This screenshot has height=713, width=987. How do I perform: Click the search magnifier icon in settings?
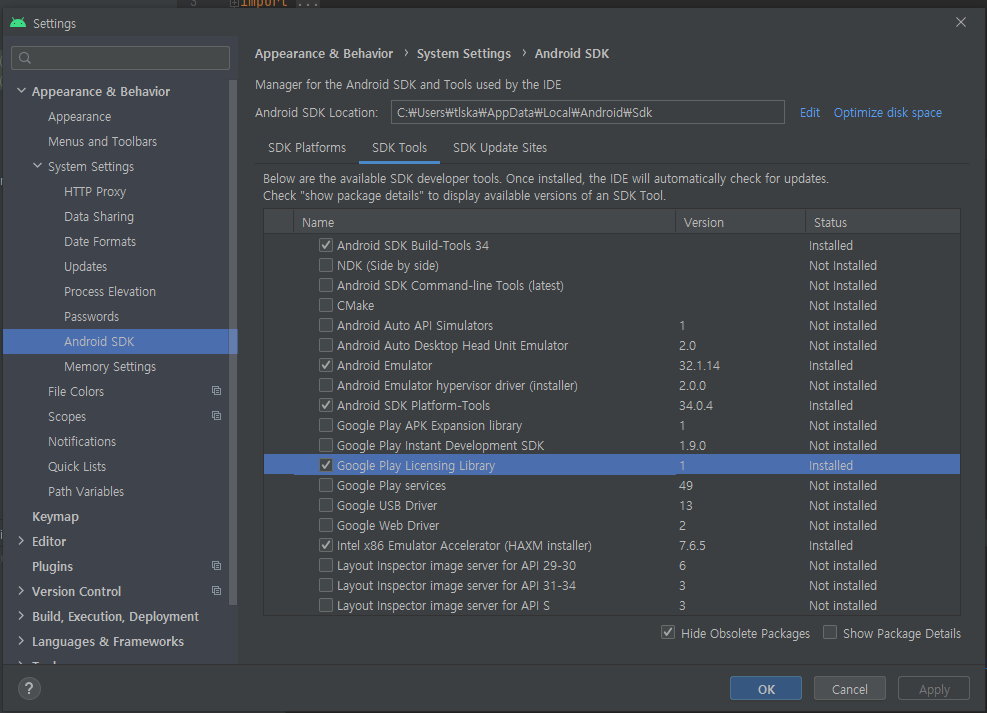pos(25,58)
